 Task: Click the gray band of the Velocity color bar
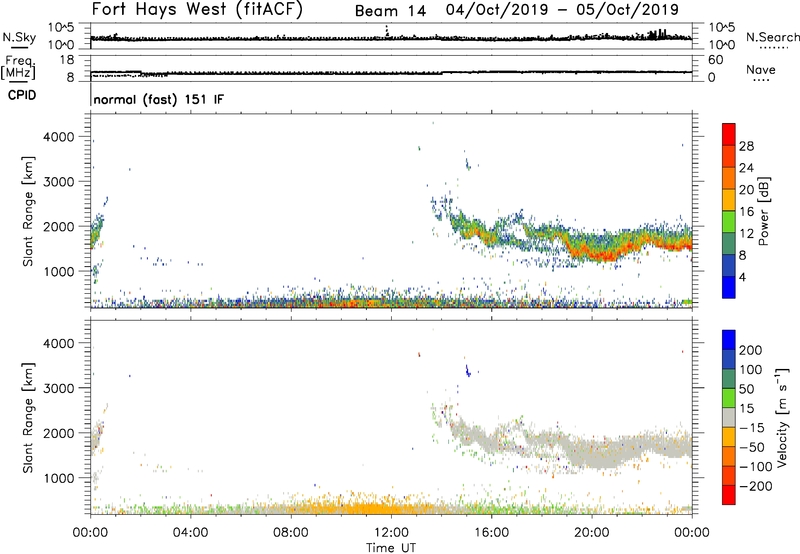click(x=729, y=417)
